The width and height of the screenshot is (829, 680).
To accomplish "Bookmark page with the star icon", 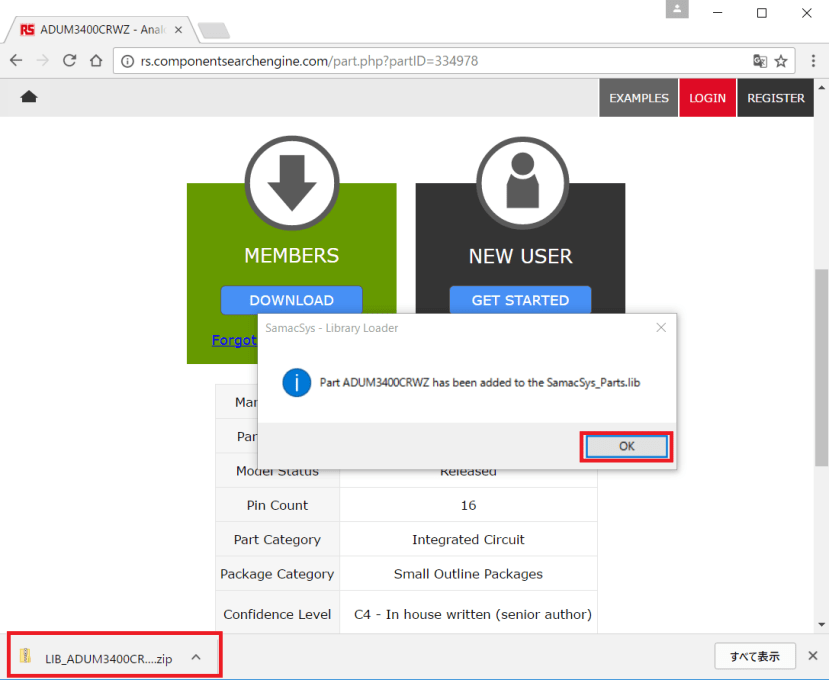I will tap(781, 61).
